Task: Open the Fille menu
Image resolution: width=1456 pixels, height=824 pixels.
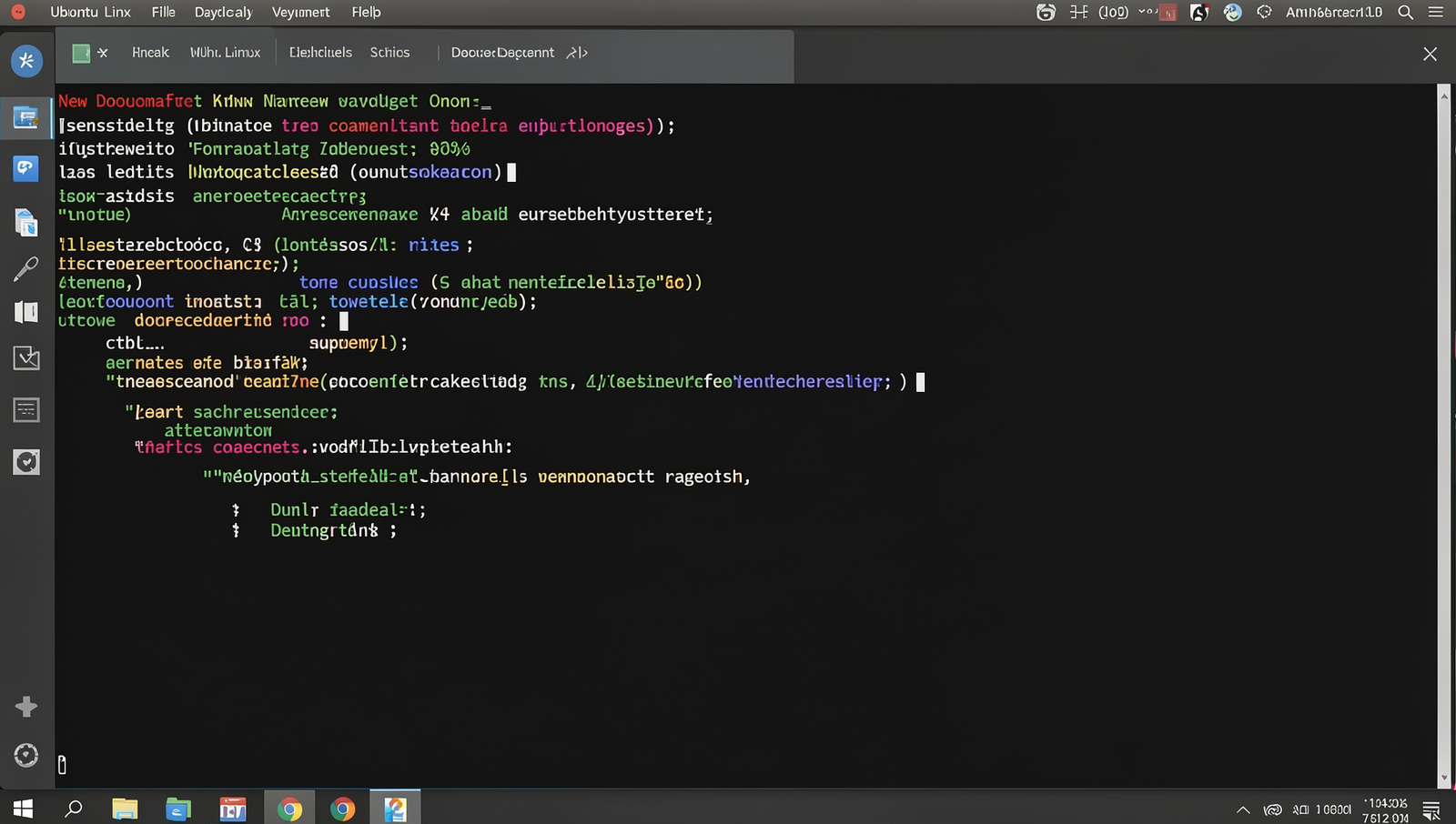Action: [164, 12]
